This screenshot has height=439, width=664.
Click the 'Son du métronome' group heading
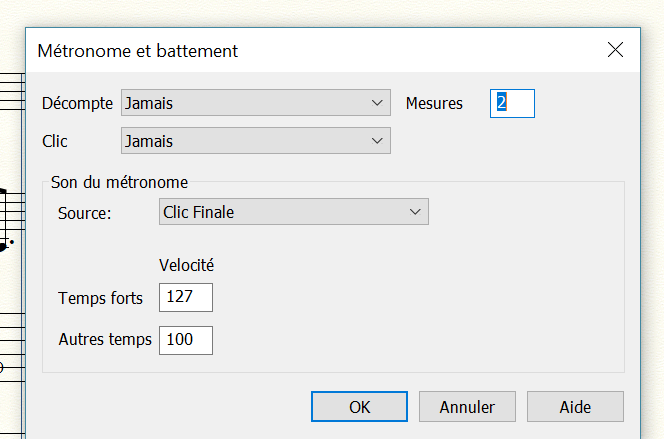click(119, 182)
